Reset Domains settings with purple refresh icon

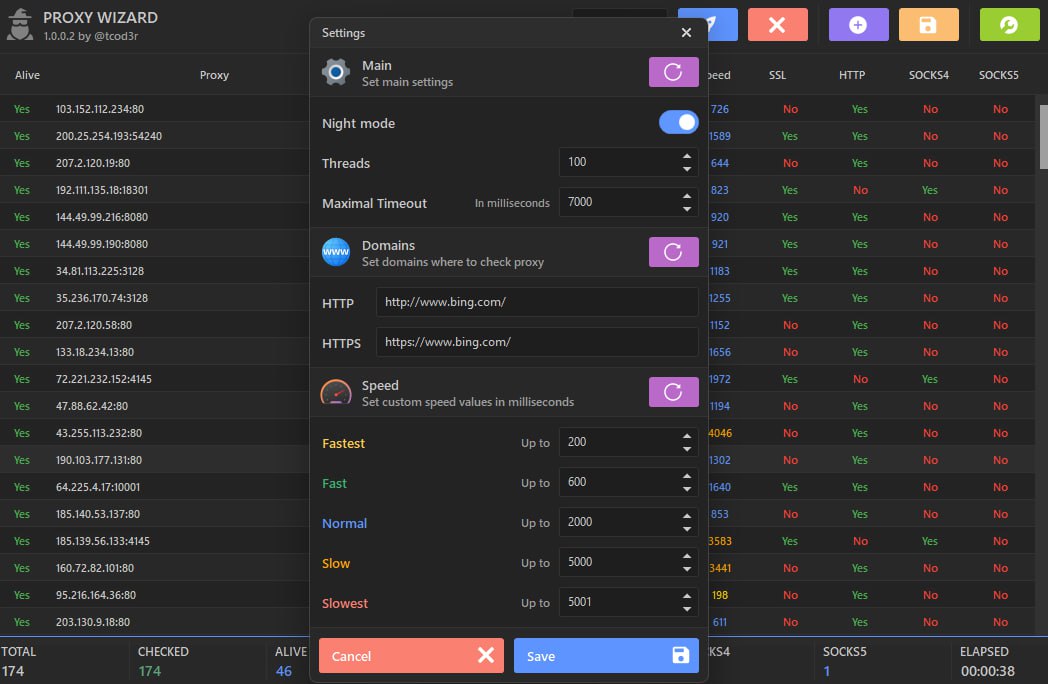coord(673,252)
